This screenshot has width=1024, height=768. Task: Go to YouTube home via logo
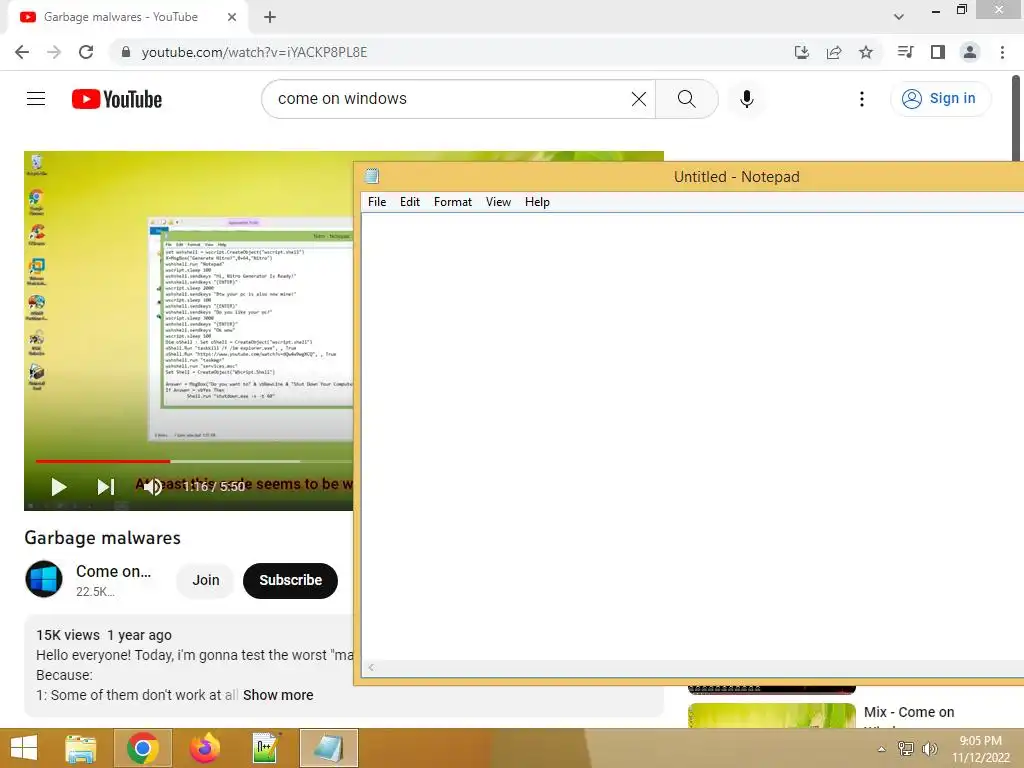[117, 99]
